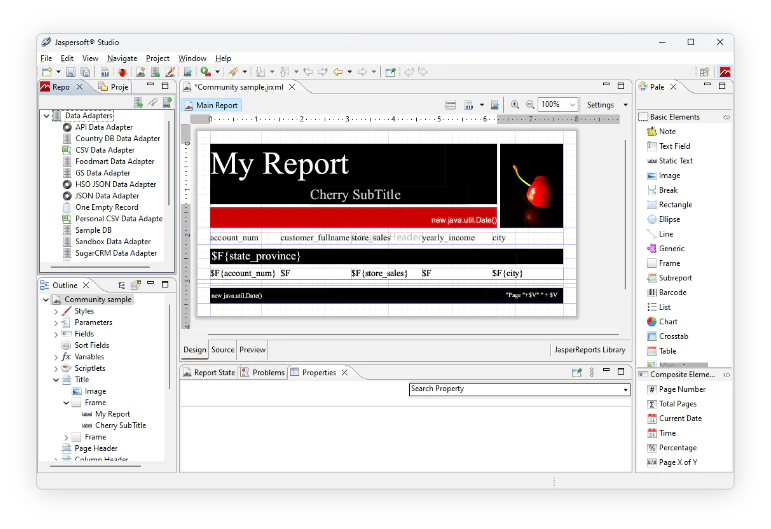The width and height of the screenshot is (771, 529).
Task: Select Cherry SubTitle in the Outline
Action: 120,425
